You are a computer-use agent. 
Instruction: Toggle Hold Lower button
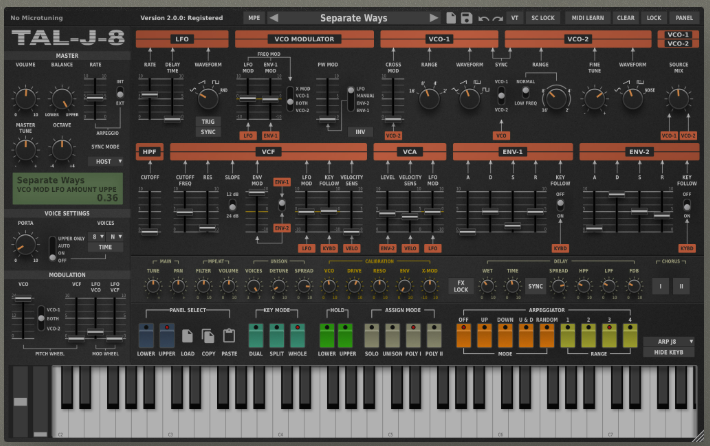coord(326,336)
